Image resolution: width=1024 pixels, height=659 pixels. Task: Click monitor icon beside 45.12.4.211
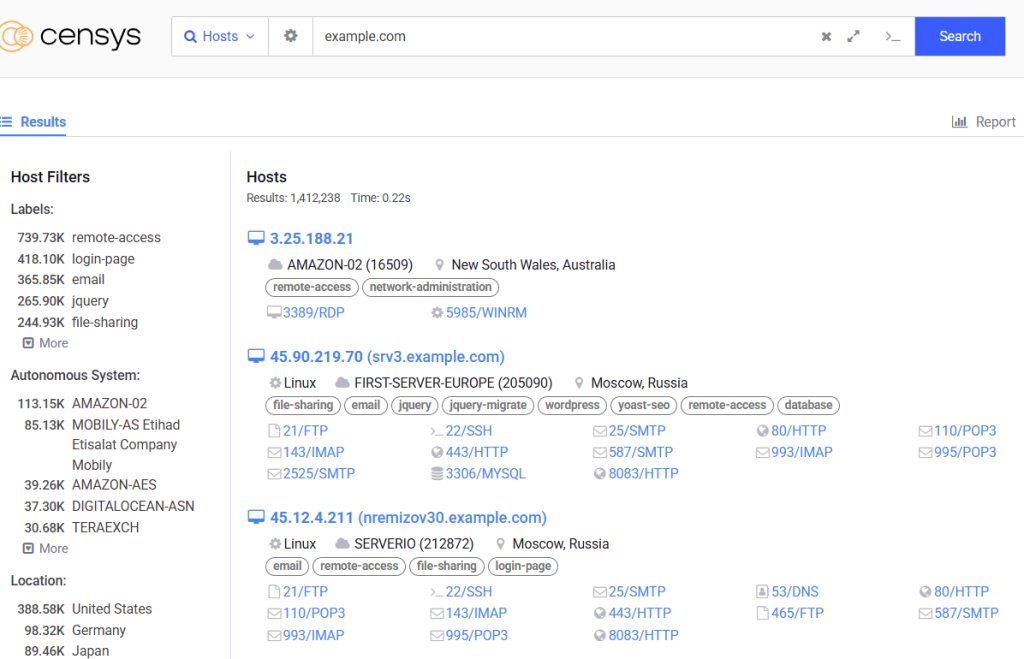pos(256,517)
